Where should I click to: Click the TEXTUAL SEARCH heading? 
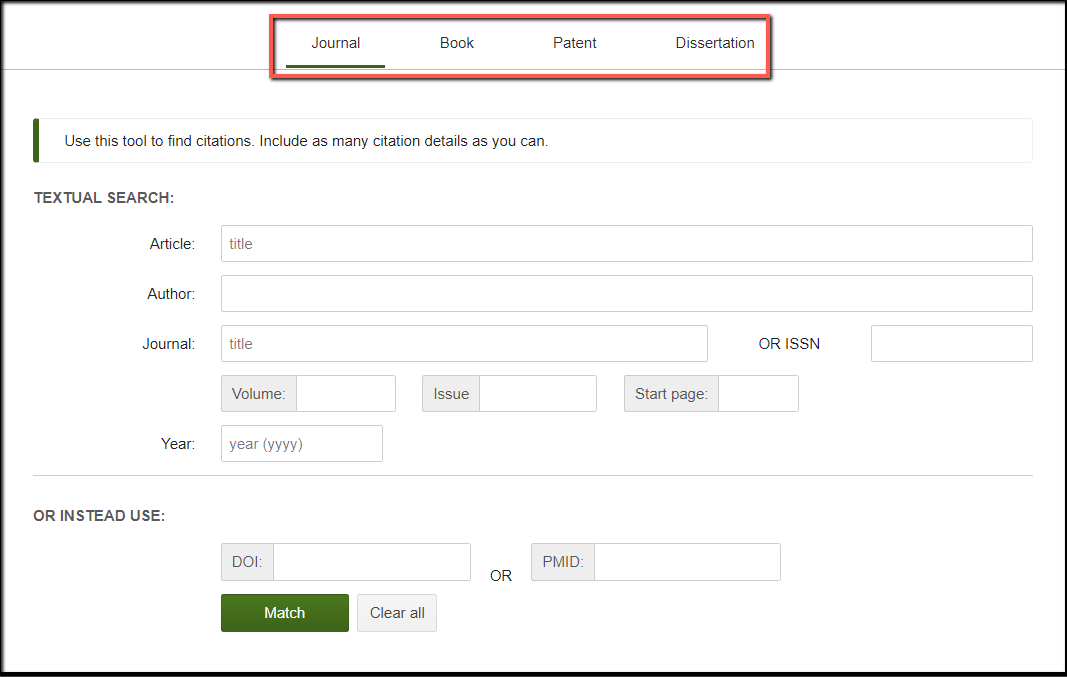[104, 198]
